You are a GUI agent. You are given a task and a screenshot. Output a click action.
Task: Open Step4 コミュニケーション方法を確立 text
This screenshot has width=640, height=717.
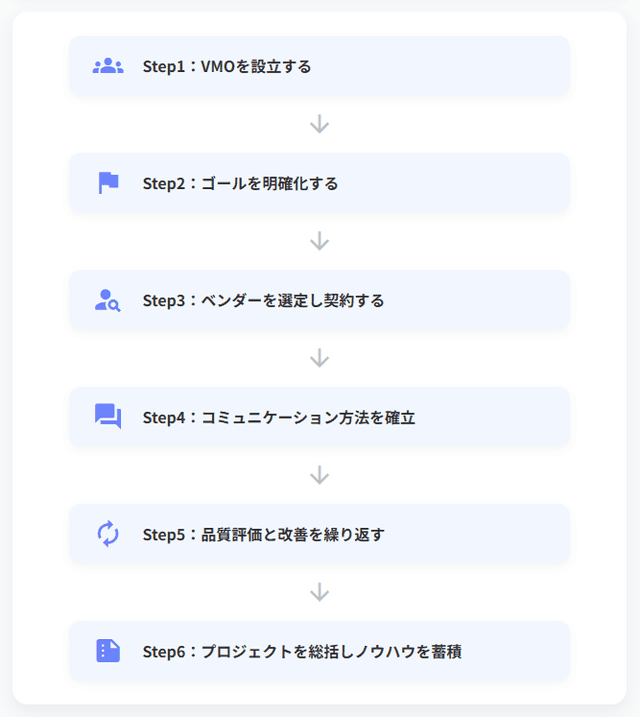[x=279, y=418]
